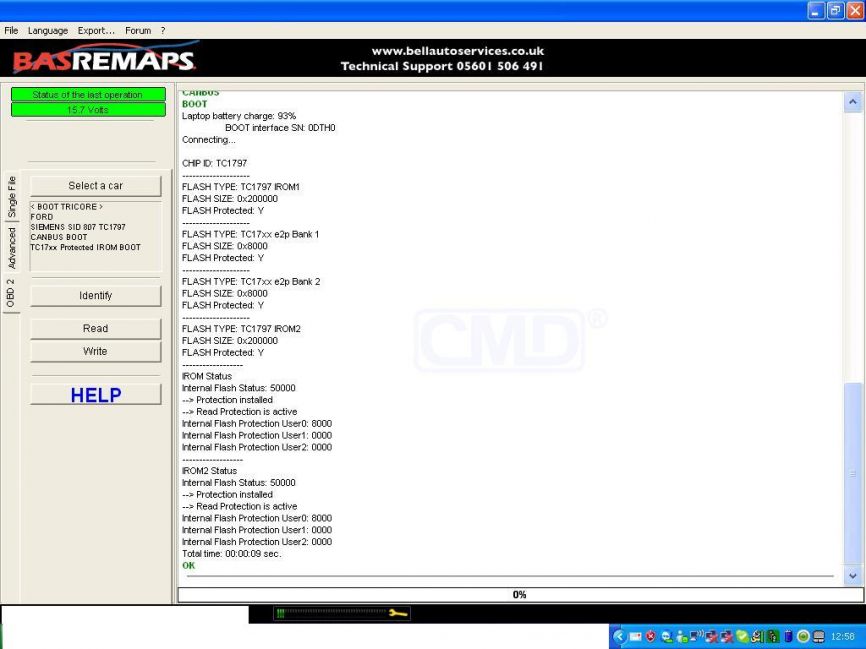Open the Export... menu
Screen dimensions: 866x649
pyautogui.click(x=96, y=30)
